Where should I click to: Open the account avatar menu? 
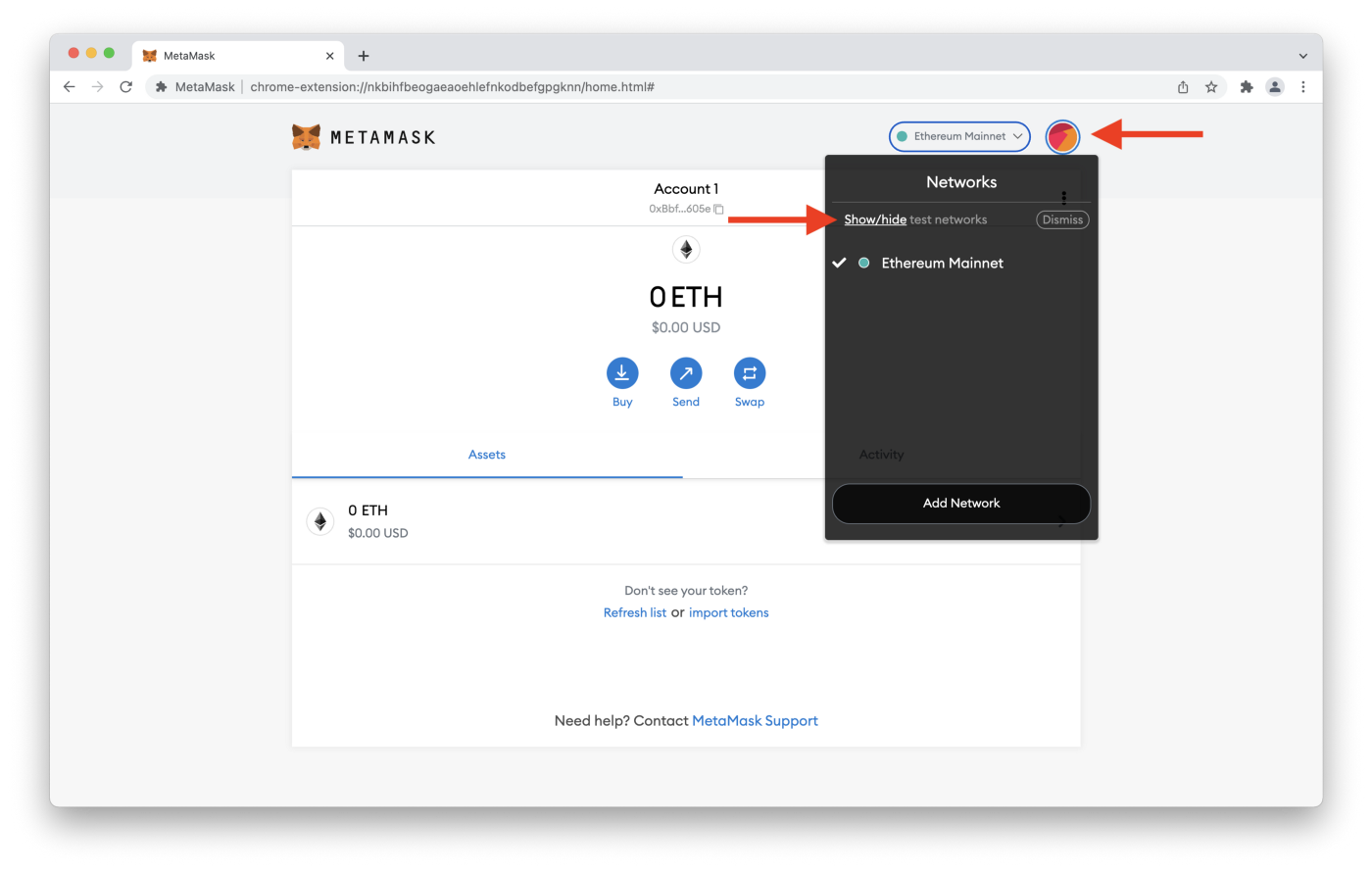click(1062, 136)
